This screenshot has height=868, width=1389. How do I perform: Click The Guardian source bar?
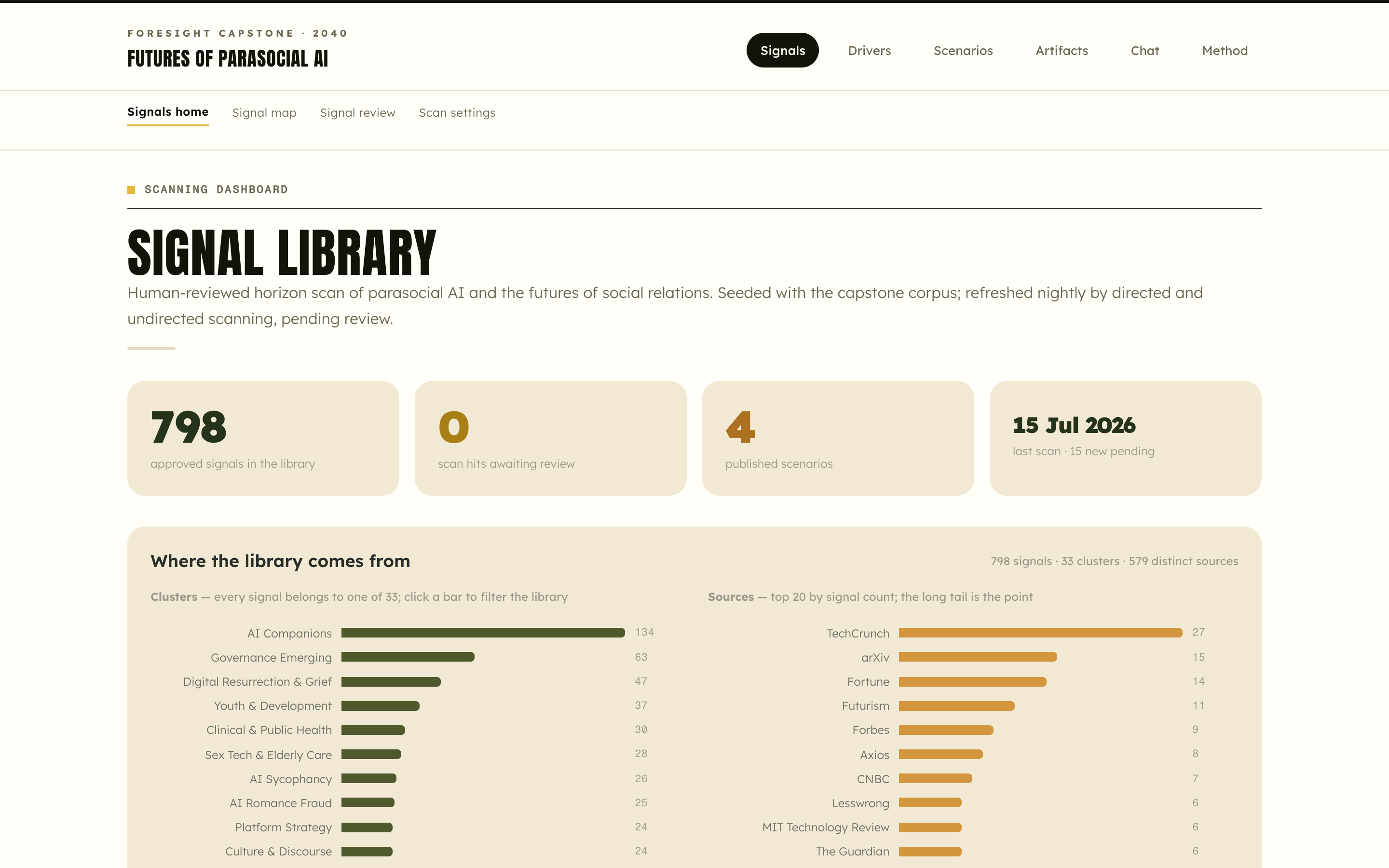click(x=930, y=851)
